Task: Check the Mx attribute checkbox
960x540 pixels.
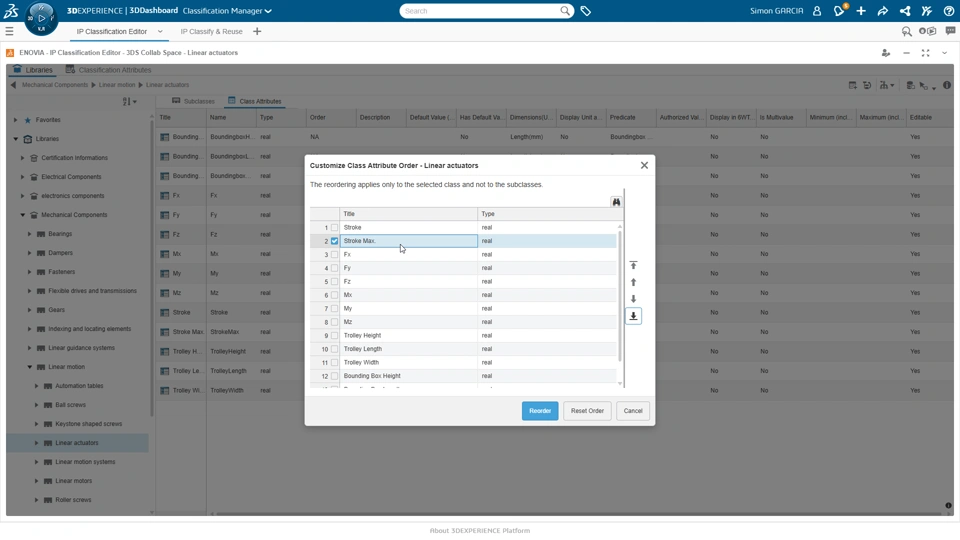Action: 334,295
